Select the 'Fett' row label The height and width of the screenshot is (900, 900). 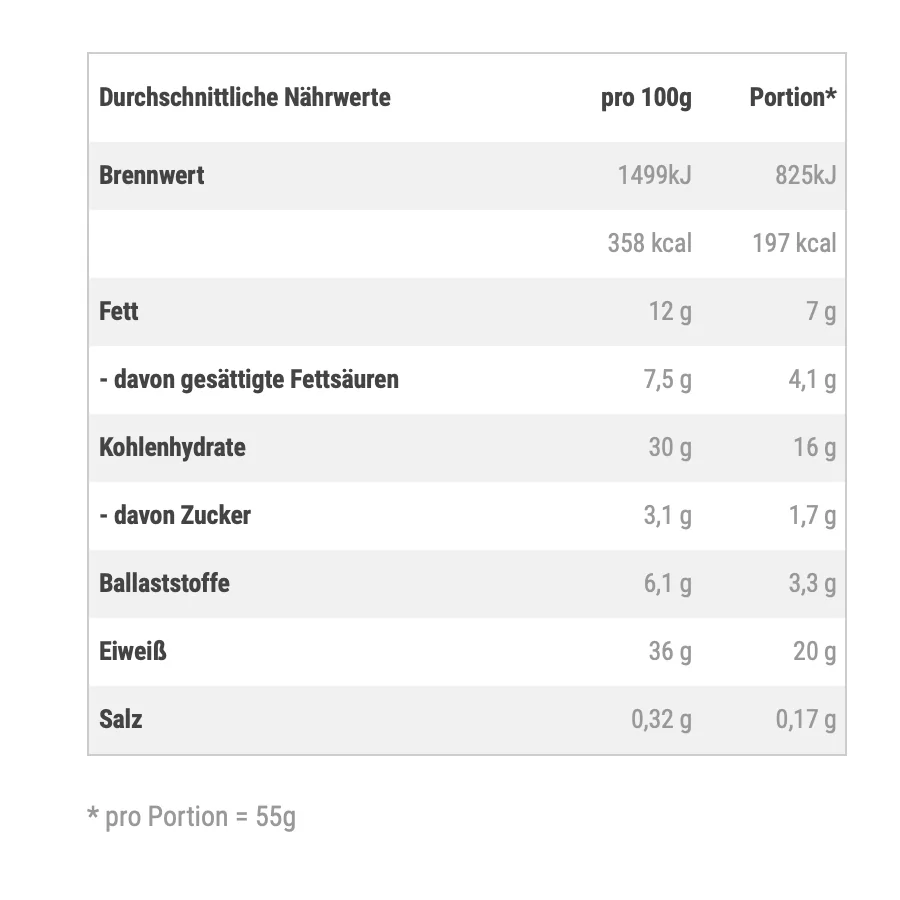pos(119,311)
